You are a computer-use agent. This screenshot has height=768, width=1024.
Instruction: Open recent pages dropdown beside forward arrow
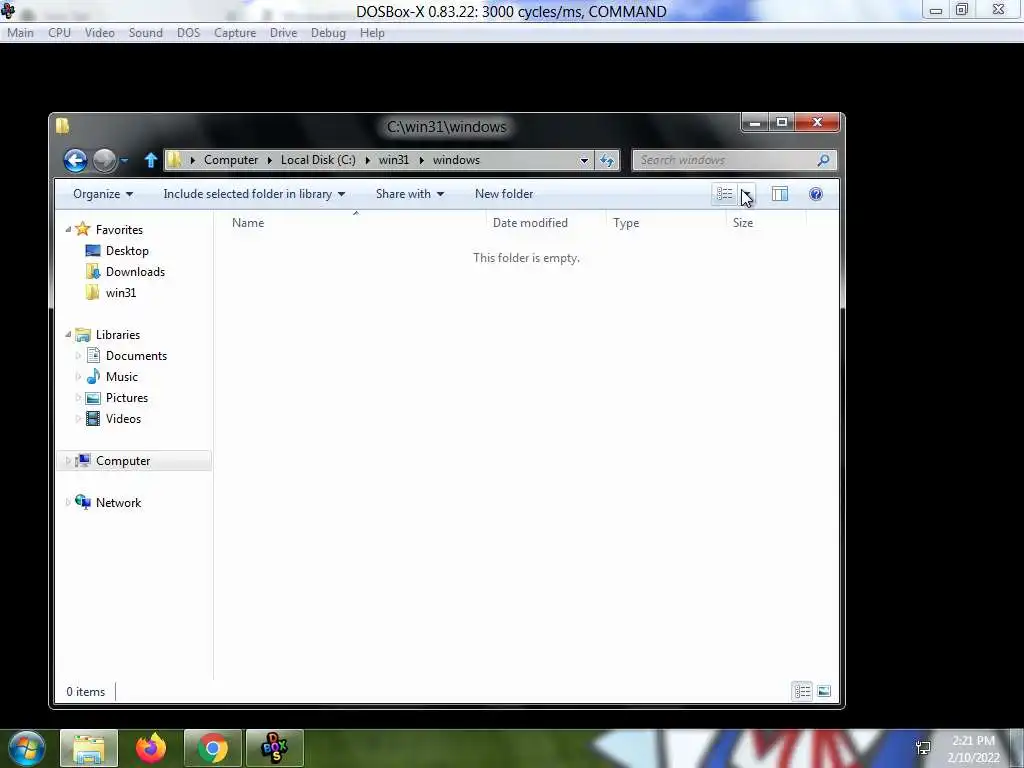tap(124, 160)
